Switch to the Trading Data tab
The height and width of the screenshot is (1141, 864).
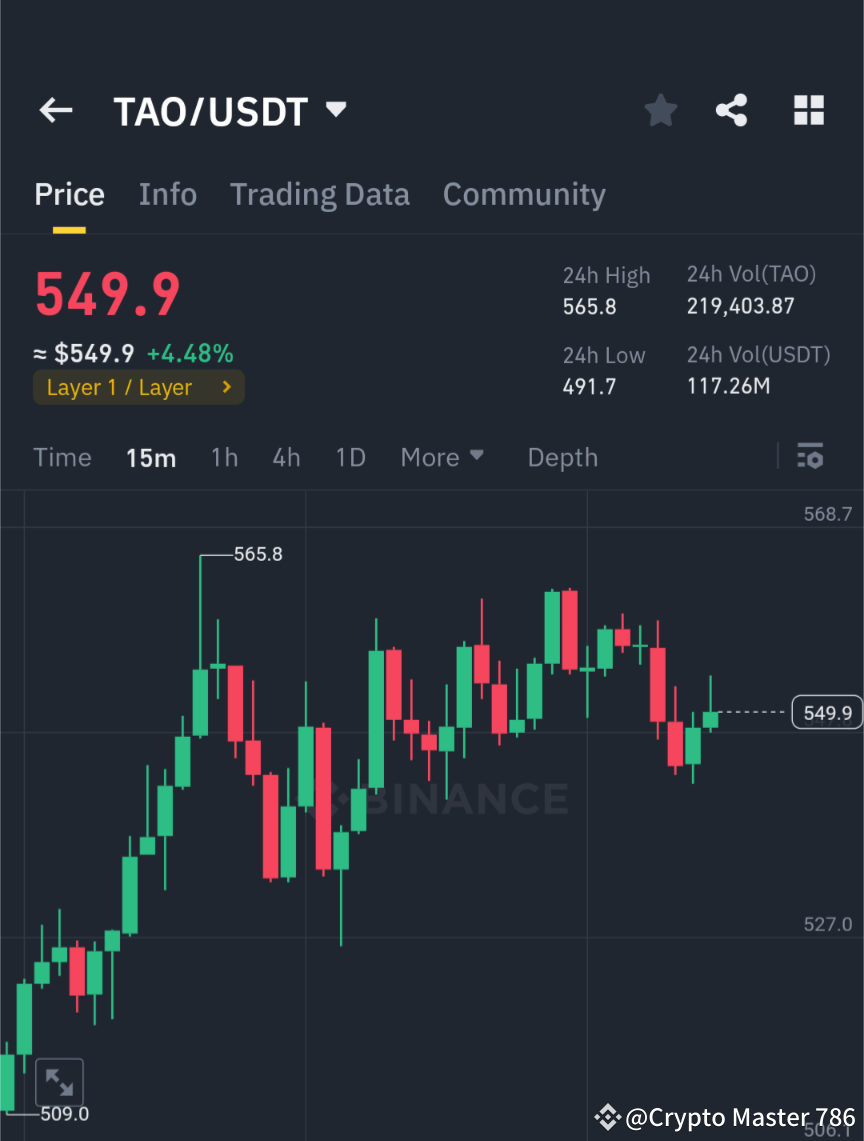pyautogui.click(x=319, y=194)
